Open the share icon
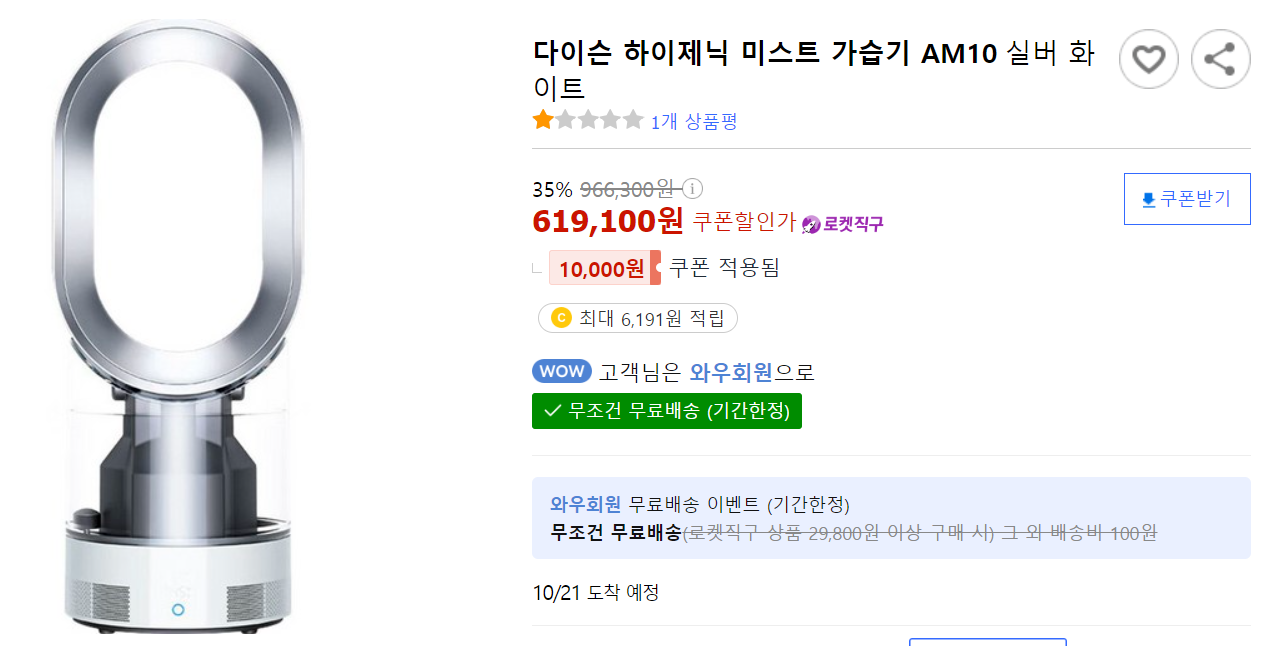This screenshot has width=1276, height=646. [x=1220, y=59]
